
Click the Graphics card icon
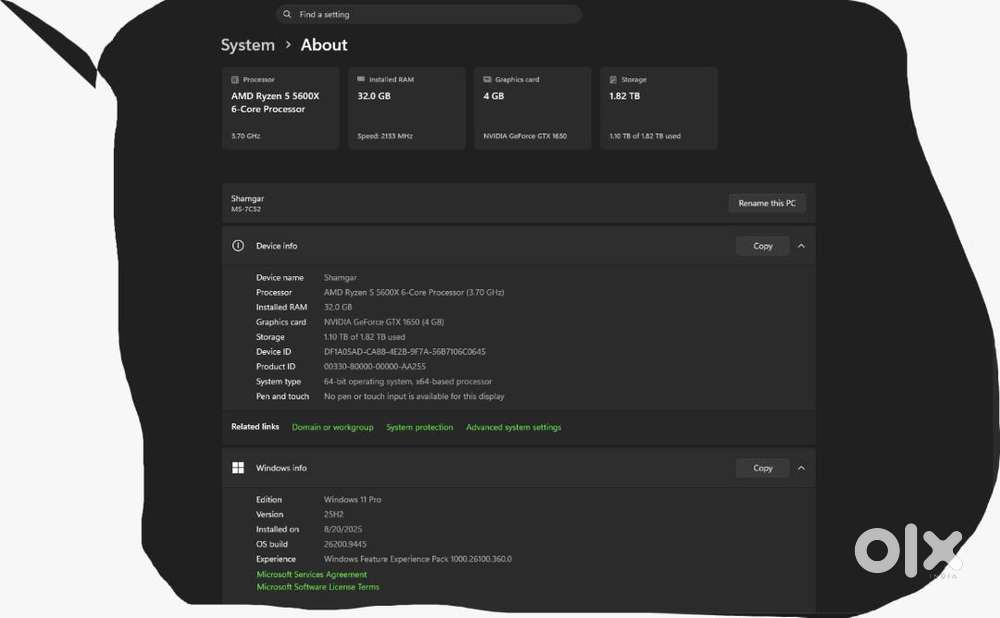point(487,79)
